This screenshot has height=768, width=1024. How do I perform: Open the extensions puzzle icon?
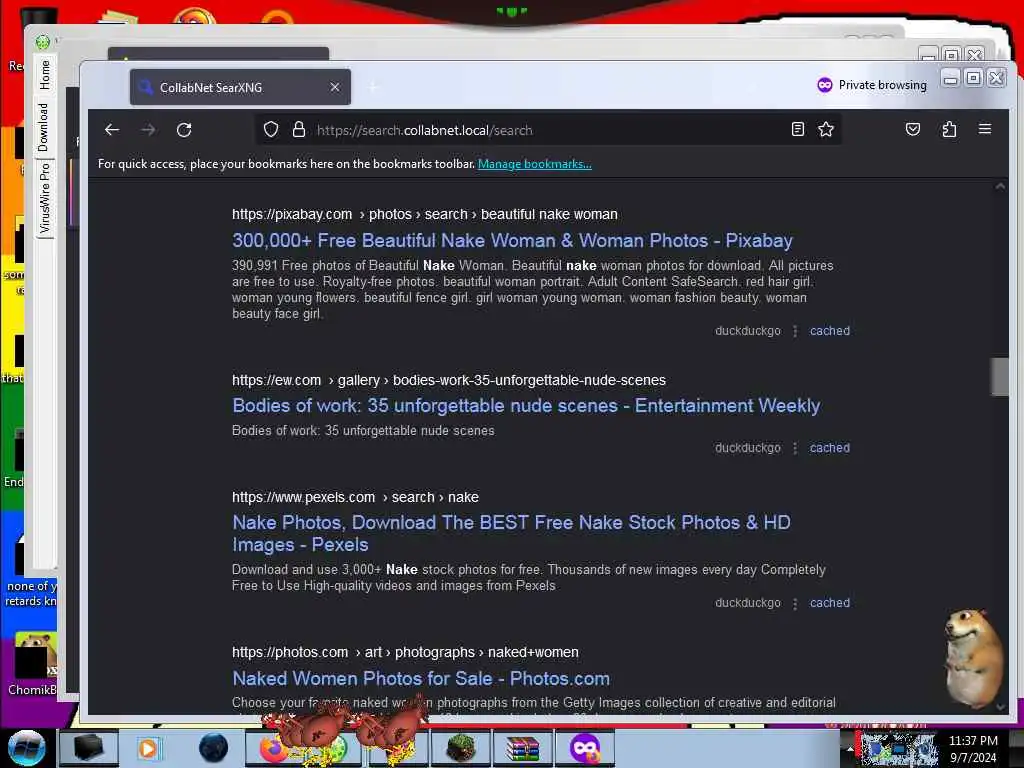[x=950, y=129]
